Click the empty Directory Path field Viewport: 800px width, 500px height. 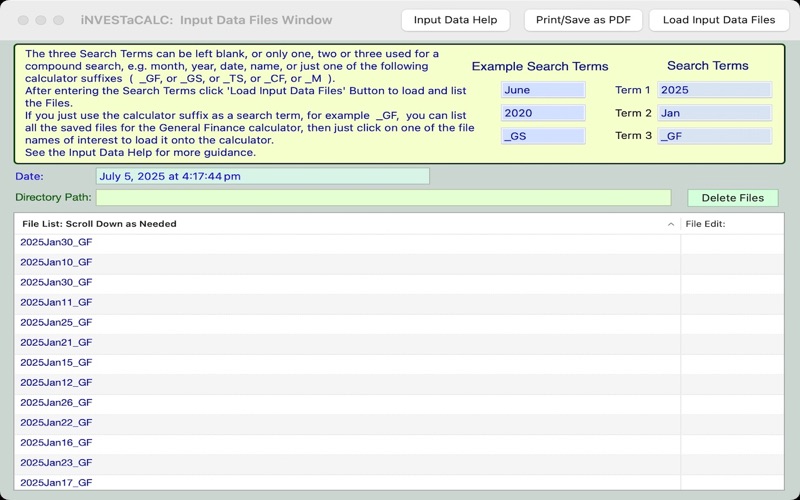pos(383,197)
